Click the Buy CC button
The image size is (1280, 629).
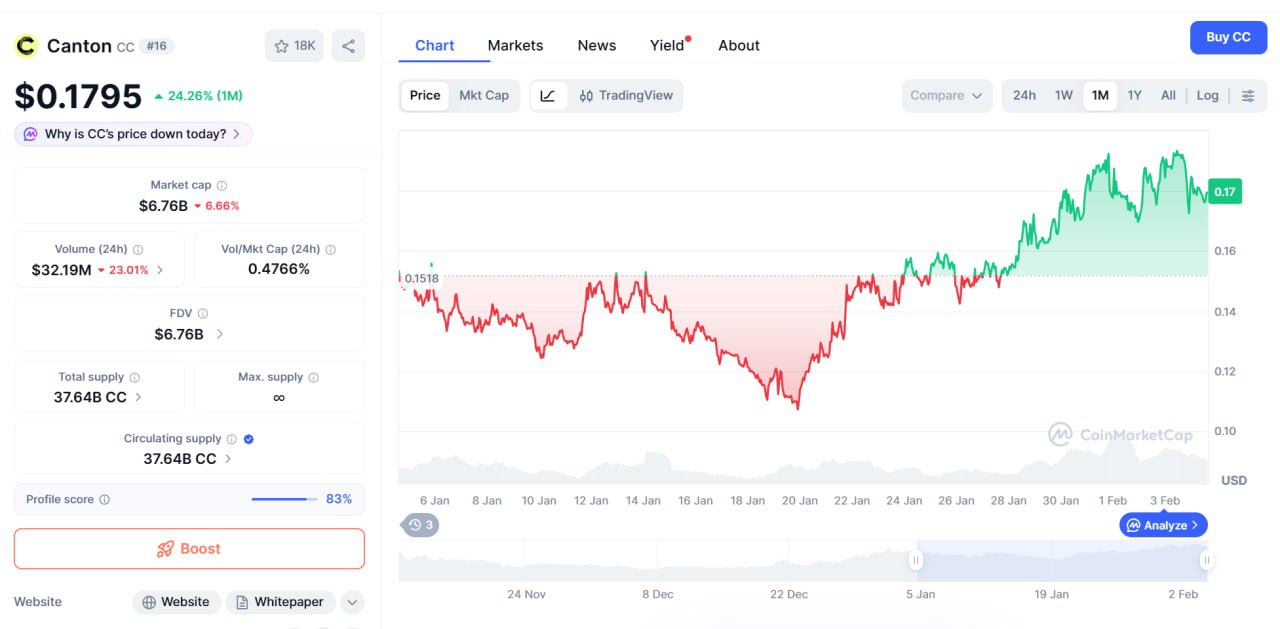[x=1228, y=37]
